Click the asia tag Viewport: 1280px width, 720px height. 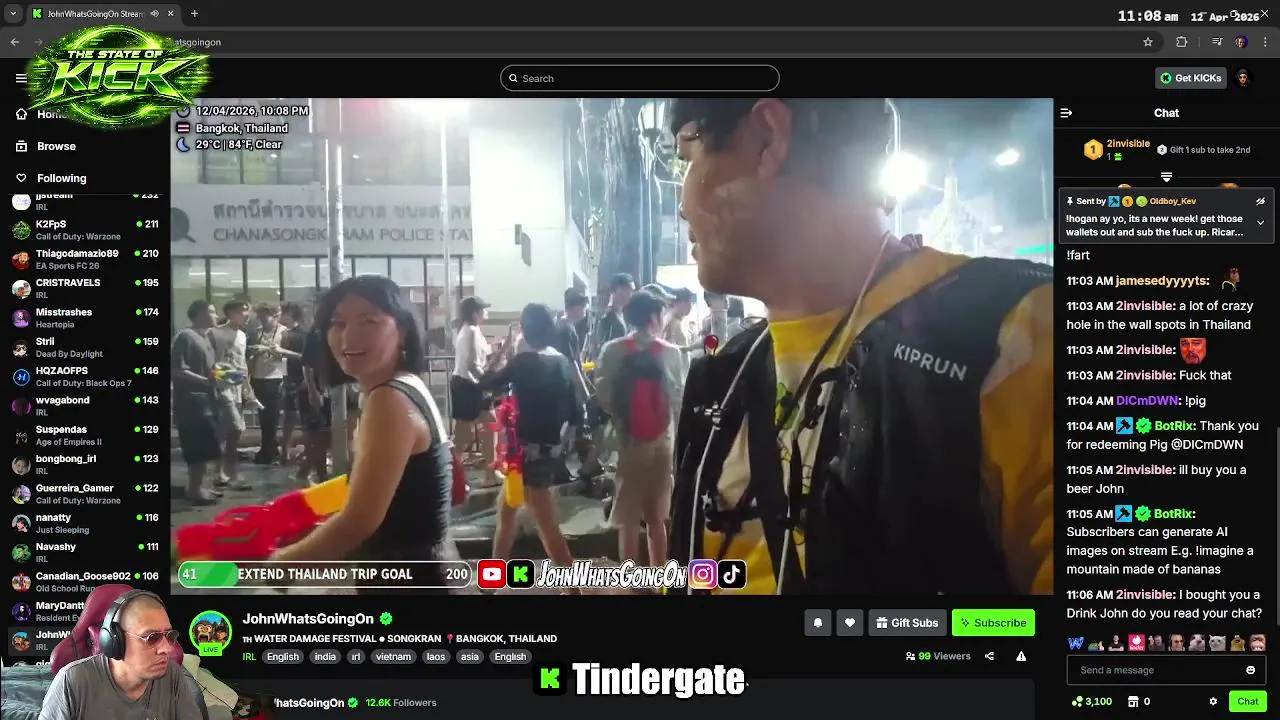pos(469,656)
